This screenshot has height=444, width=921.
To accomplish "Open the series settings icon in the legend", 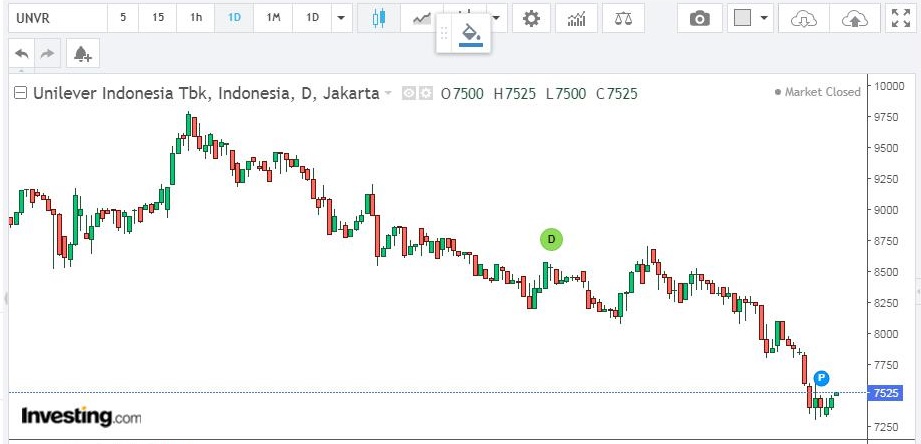I will point(426,93).
